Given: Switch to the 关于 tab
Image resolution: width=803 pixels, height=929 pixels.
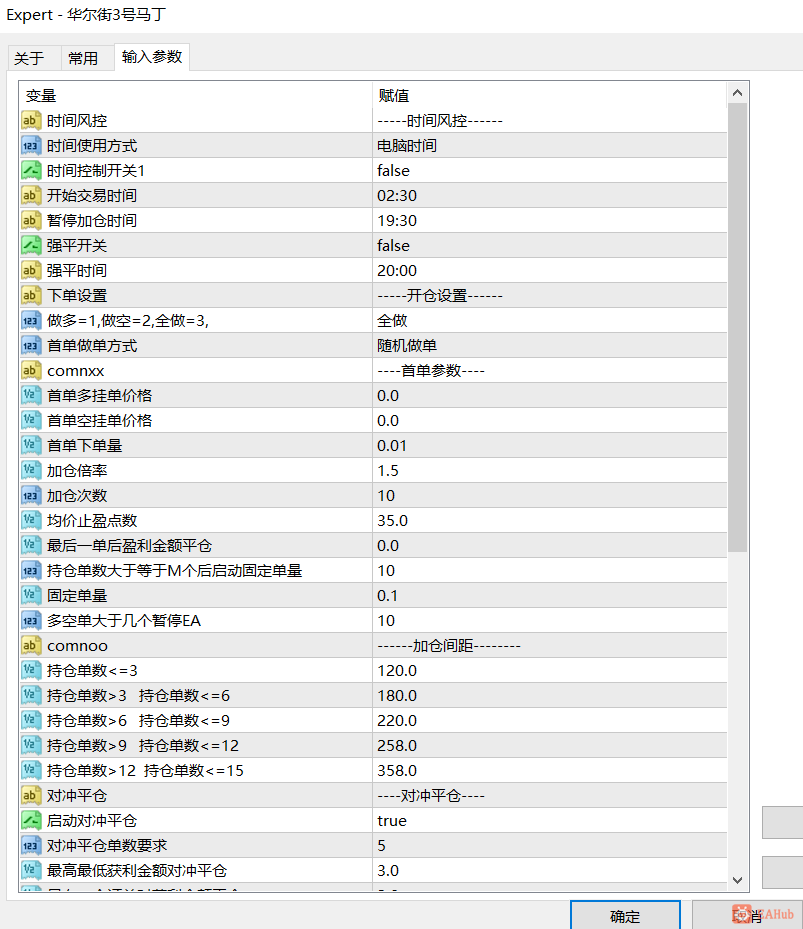Looking at the screenshot, I should tap(34, 58).
